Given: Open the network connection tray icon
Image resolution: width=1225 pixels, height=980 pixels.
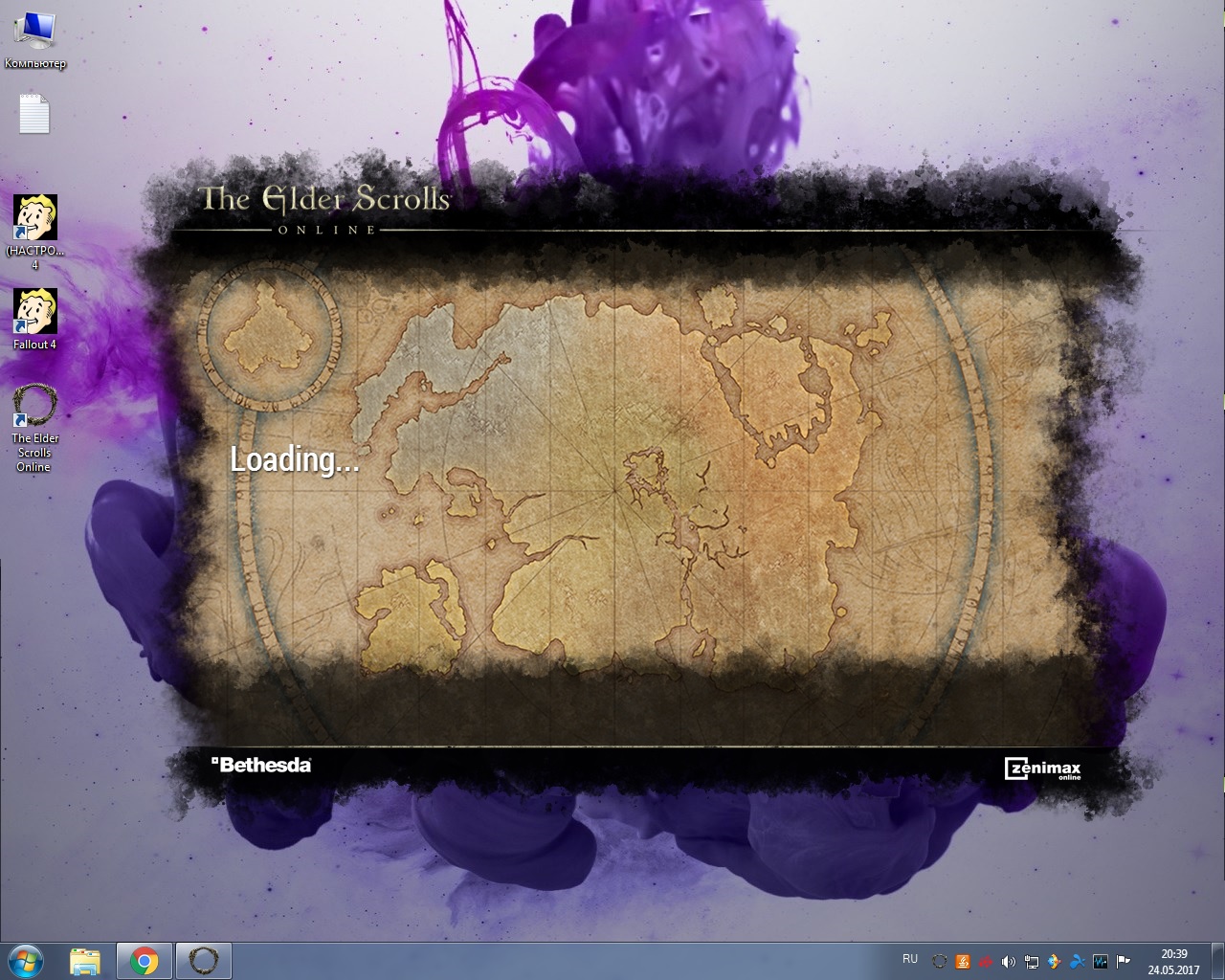Looking at the screenshot, I should pos(1032,961).
